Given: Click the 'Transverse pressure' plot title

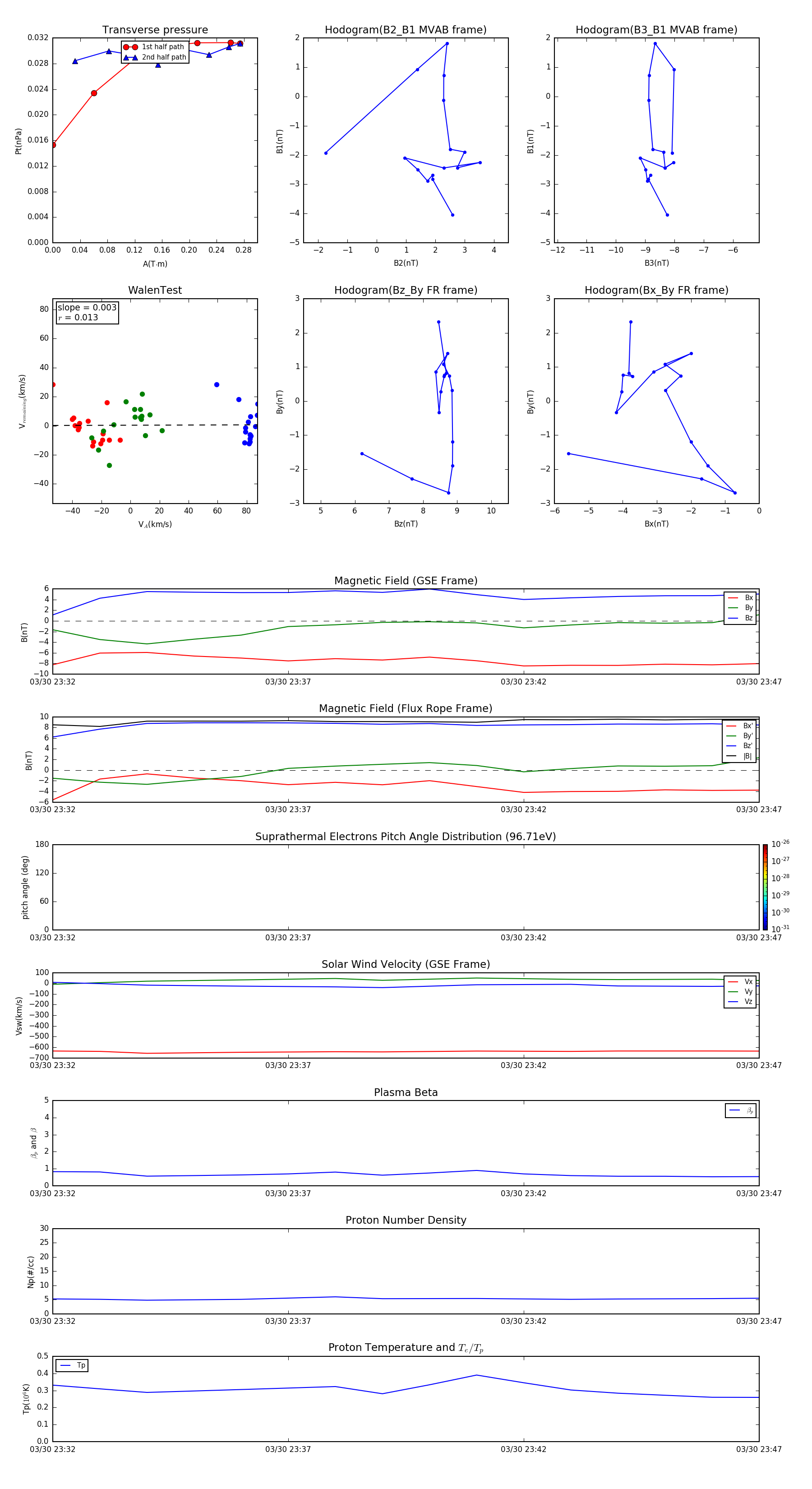Looking at the screenshot, I should click(x=155, y=30).
